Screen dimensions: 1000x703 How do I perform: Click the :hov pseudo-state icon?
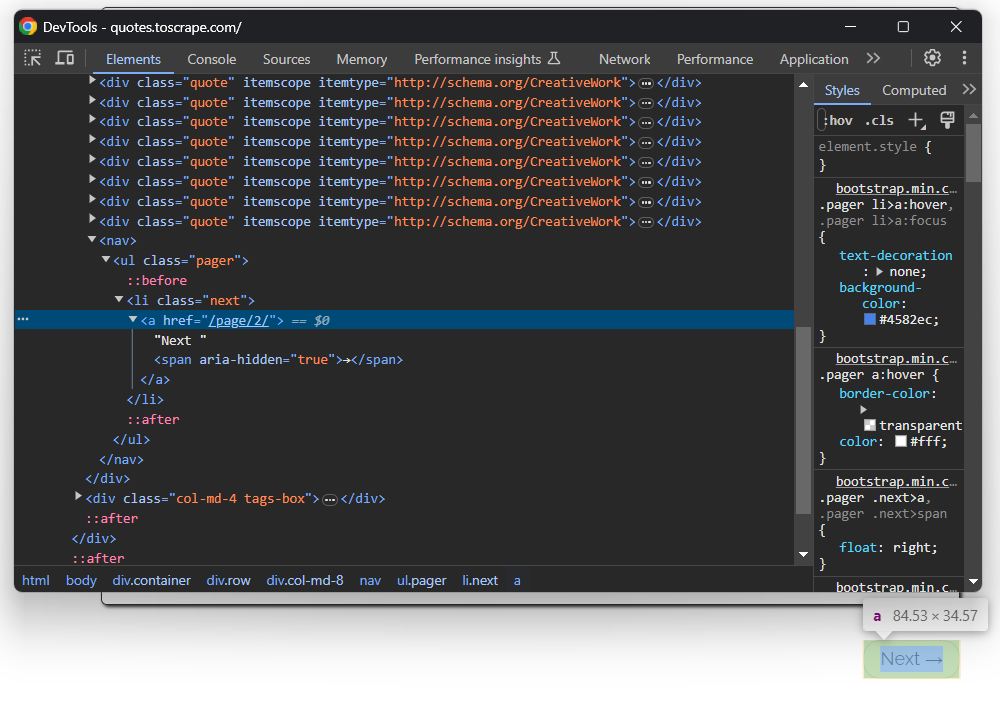click(838, 119)
